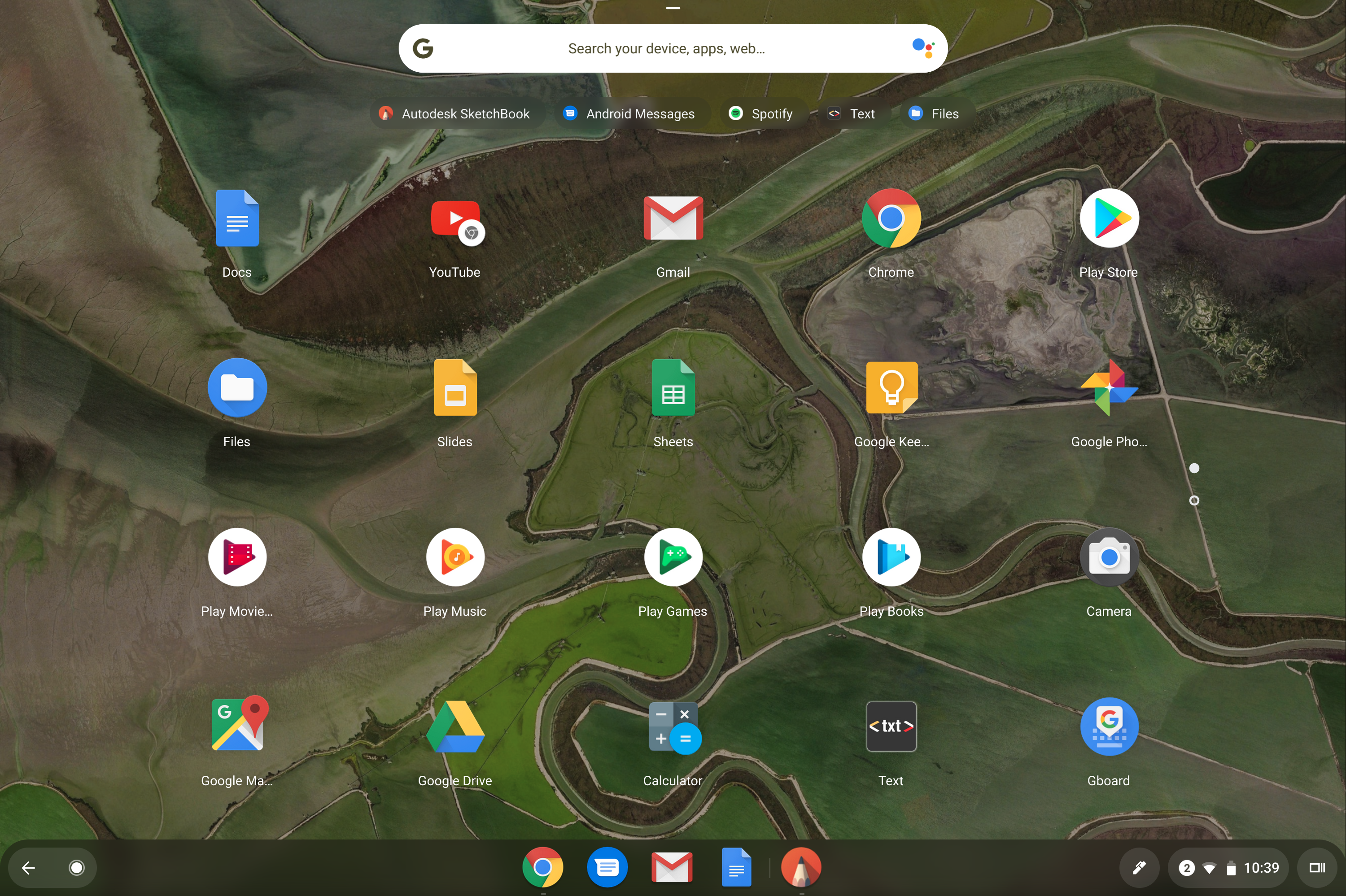
Task: Launch Play Games
Action: pyautogui.click(x=673, y=557)
